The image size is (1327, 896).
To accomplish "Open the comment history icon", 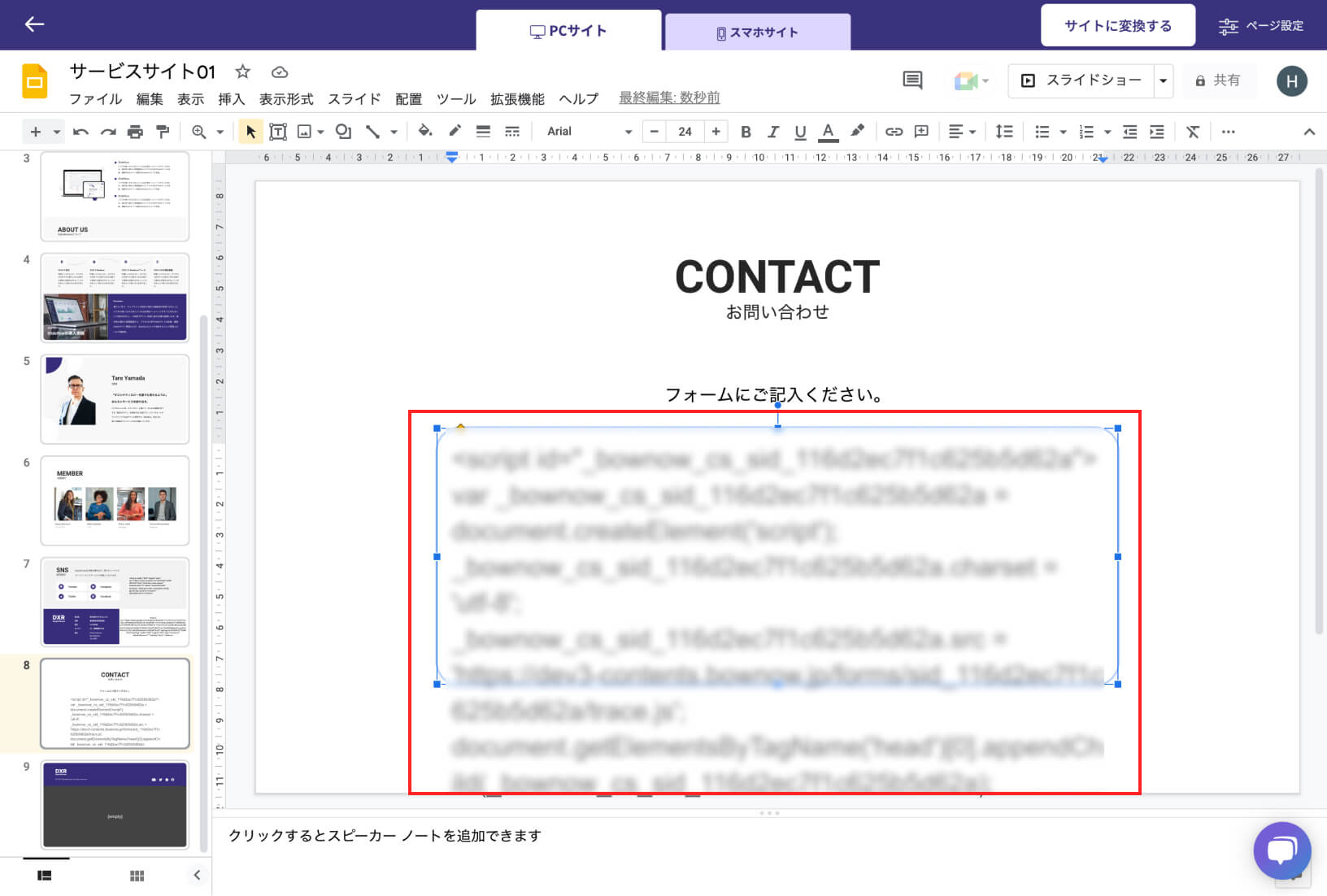I will point(912,80).
